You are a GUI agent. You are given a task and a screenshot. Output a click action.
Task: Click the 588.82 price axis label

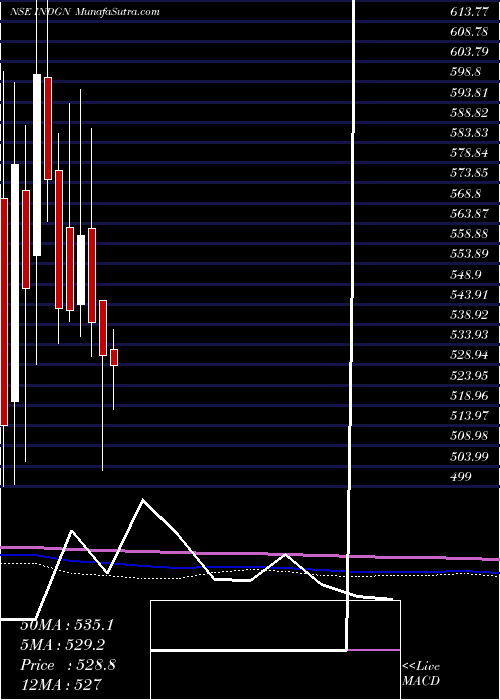point(470,113)
